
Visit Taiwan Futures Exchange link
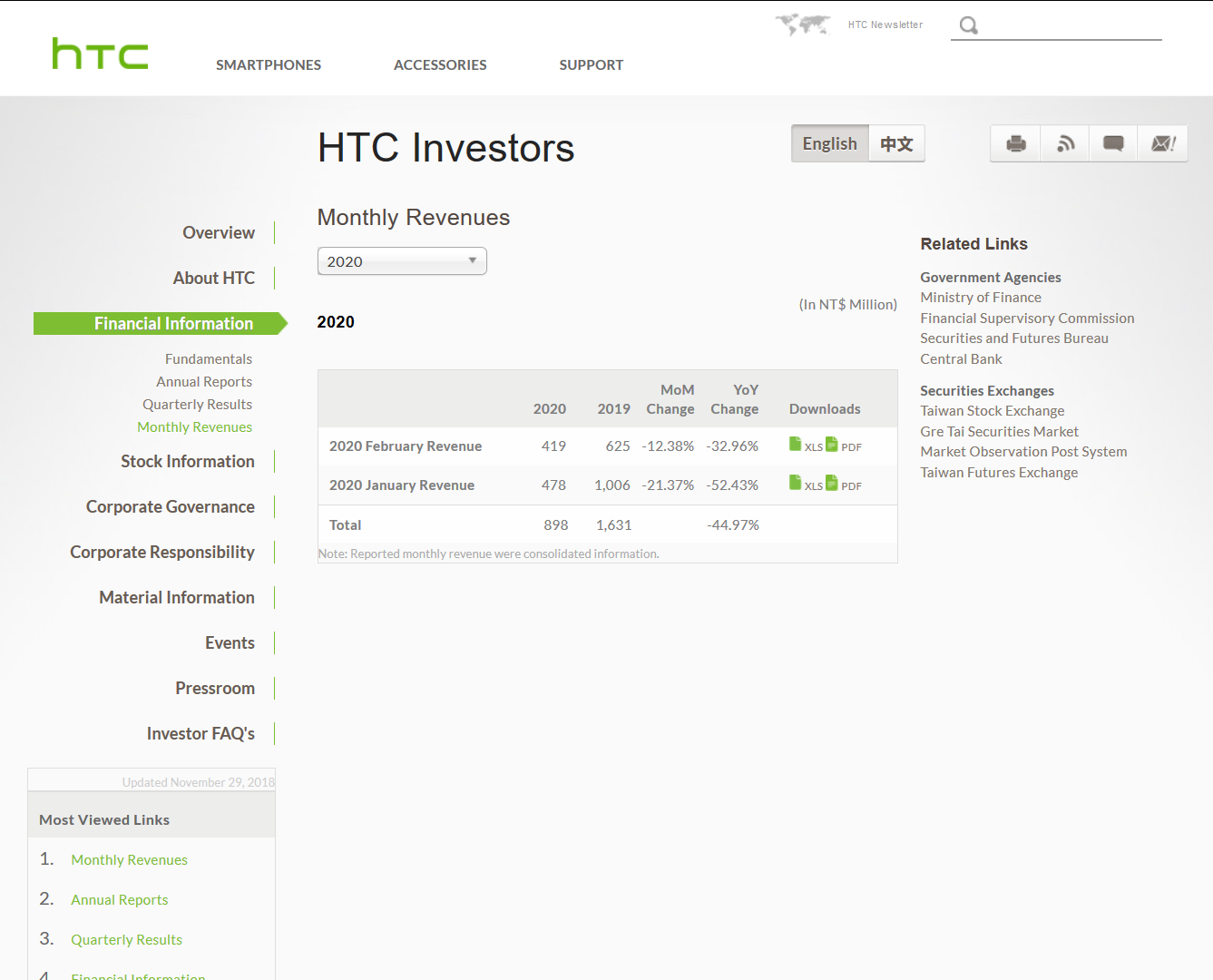click(x=999, y=473)
